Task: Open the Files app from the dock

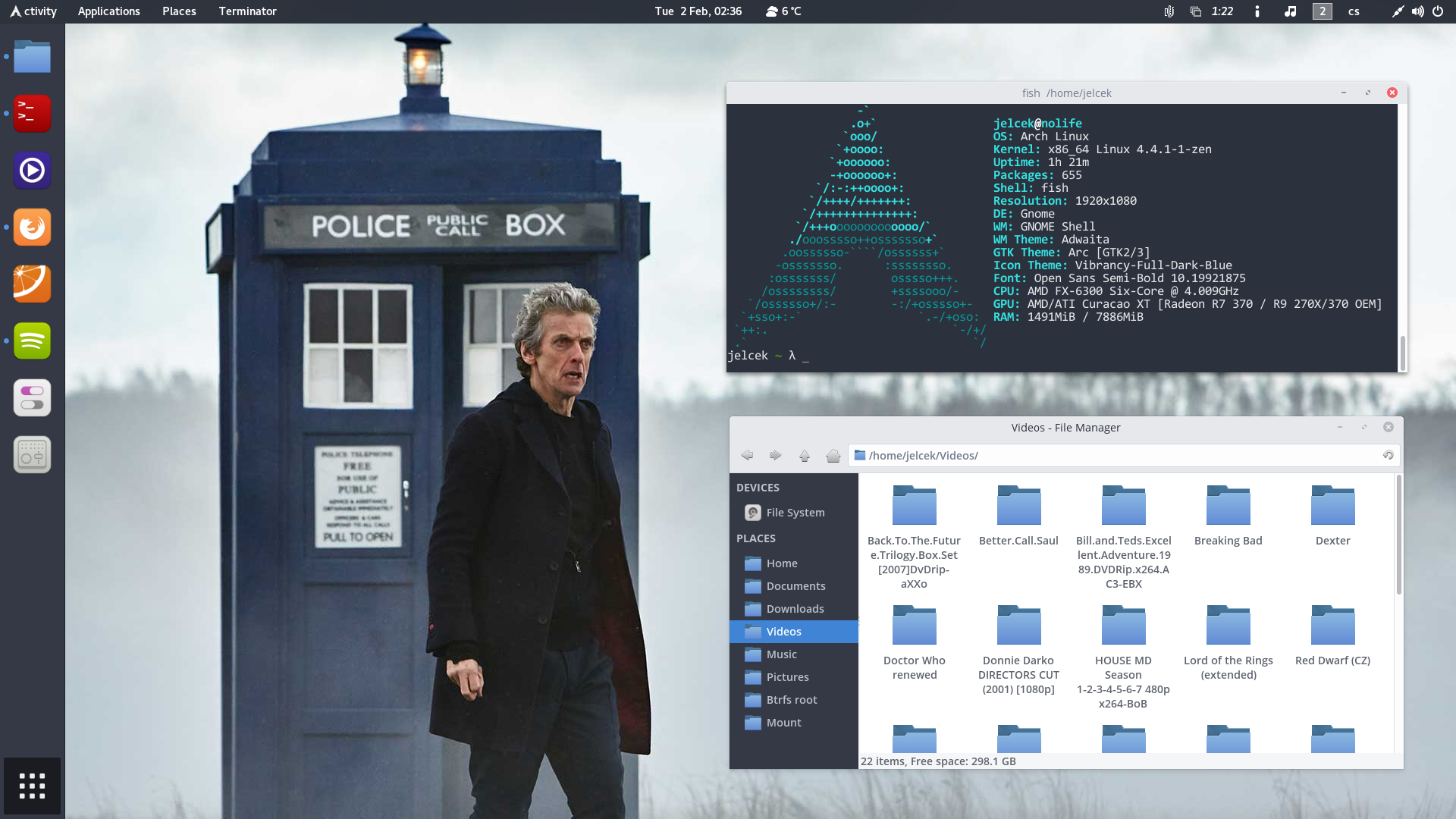Action: click(32, 57)
